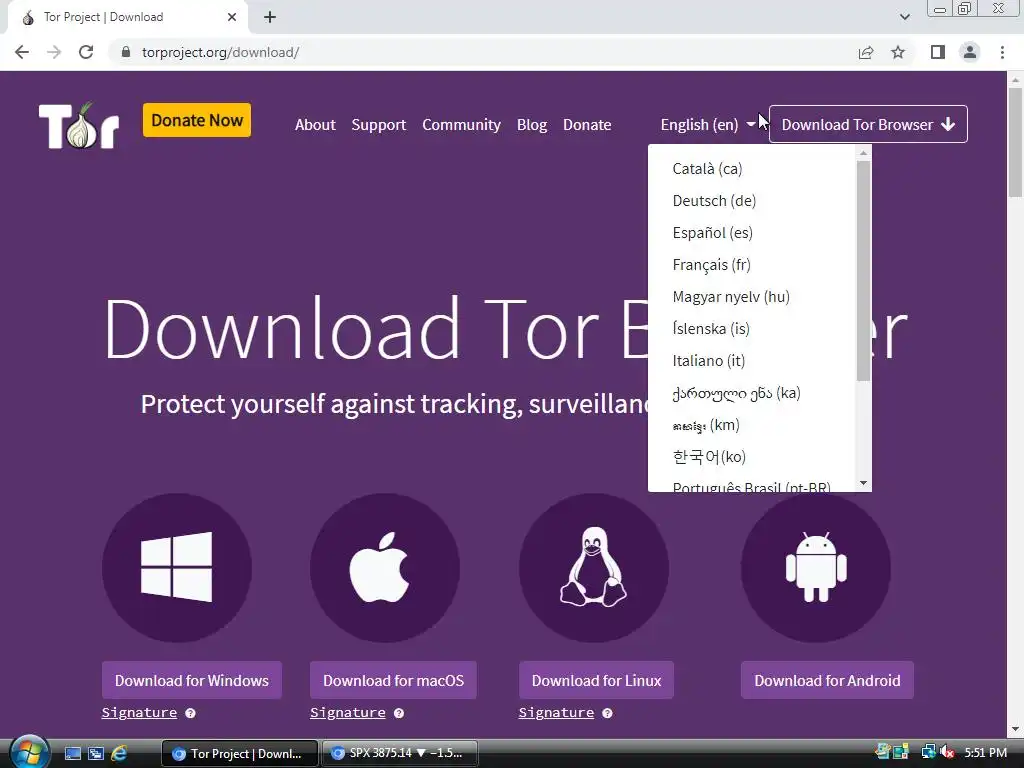
Task: Open the Donate nav link
Action: tap(587, 125)
